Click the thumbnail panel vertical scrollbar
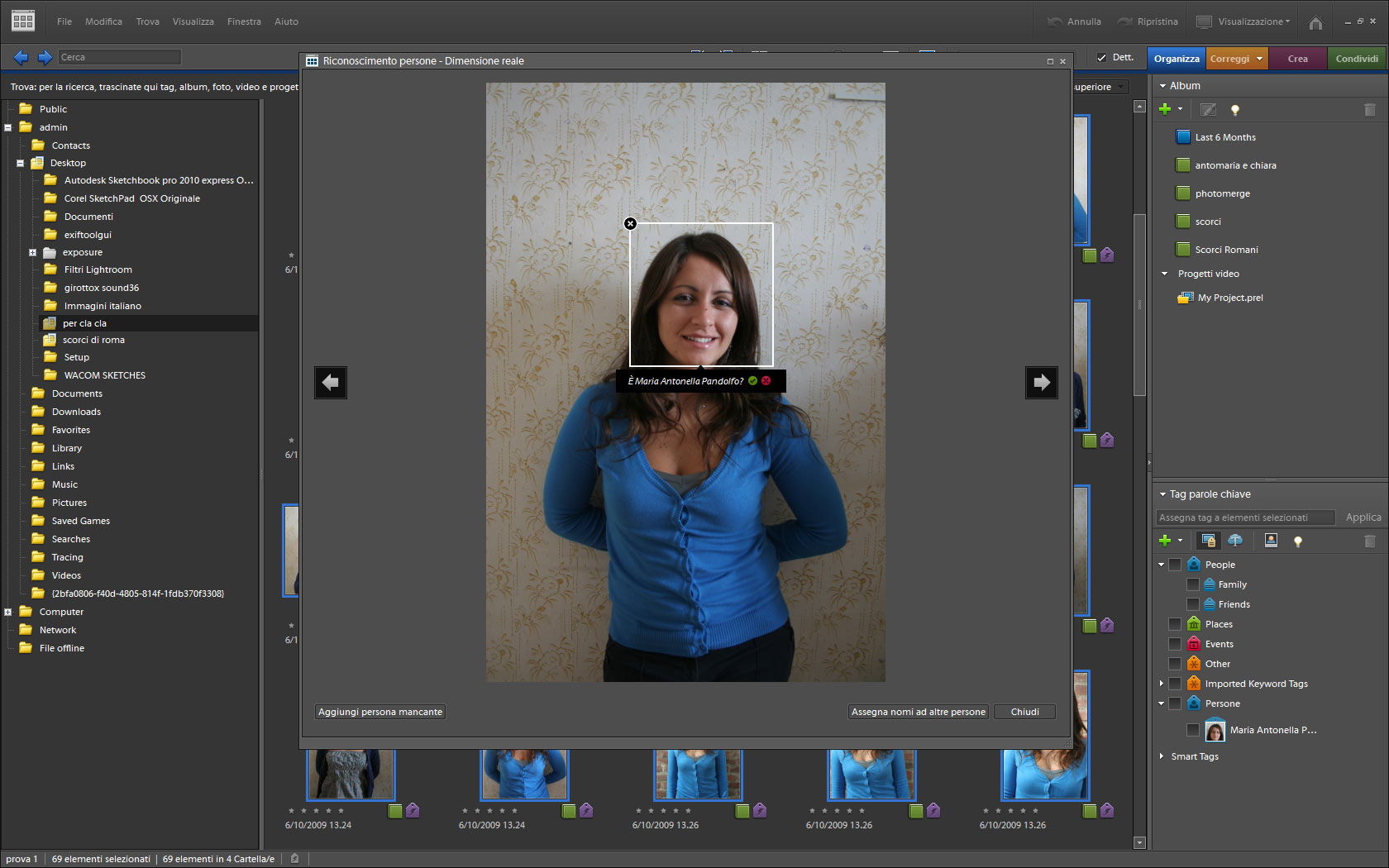Image resolution: width=1389 pixels, height=868 pixels. pyautogui.click(x=1139, y=306)
